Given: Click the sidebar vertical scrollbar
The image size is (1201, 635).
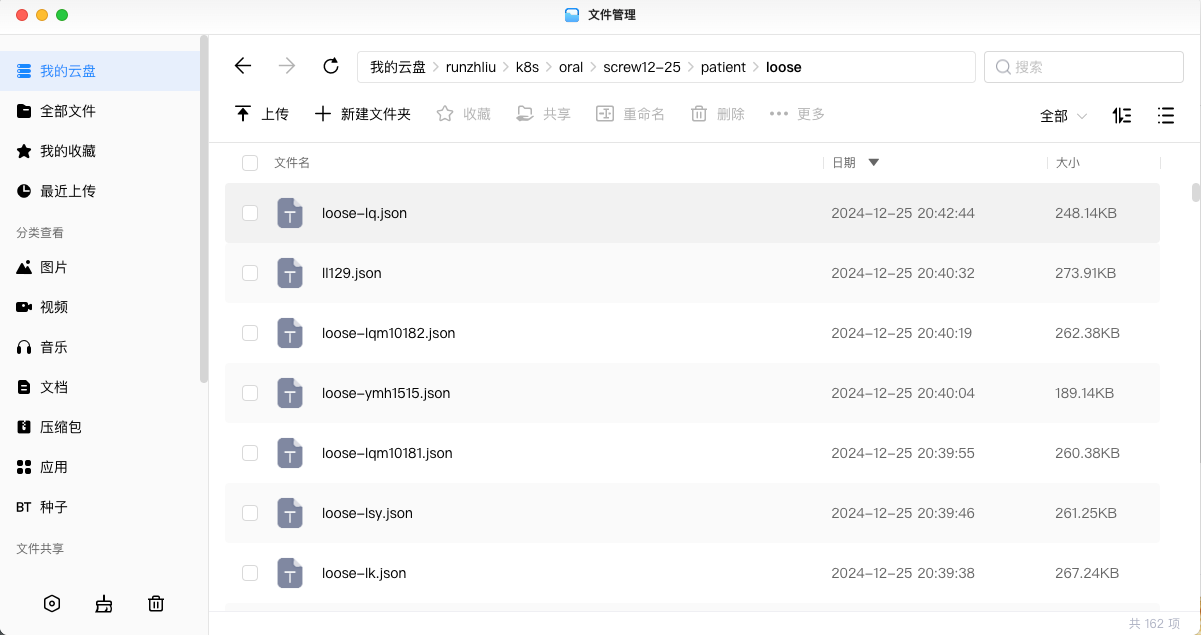Looking at the screenshot, I should 204,209.
